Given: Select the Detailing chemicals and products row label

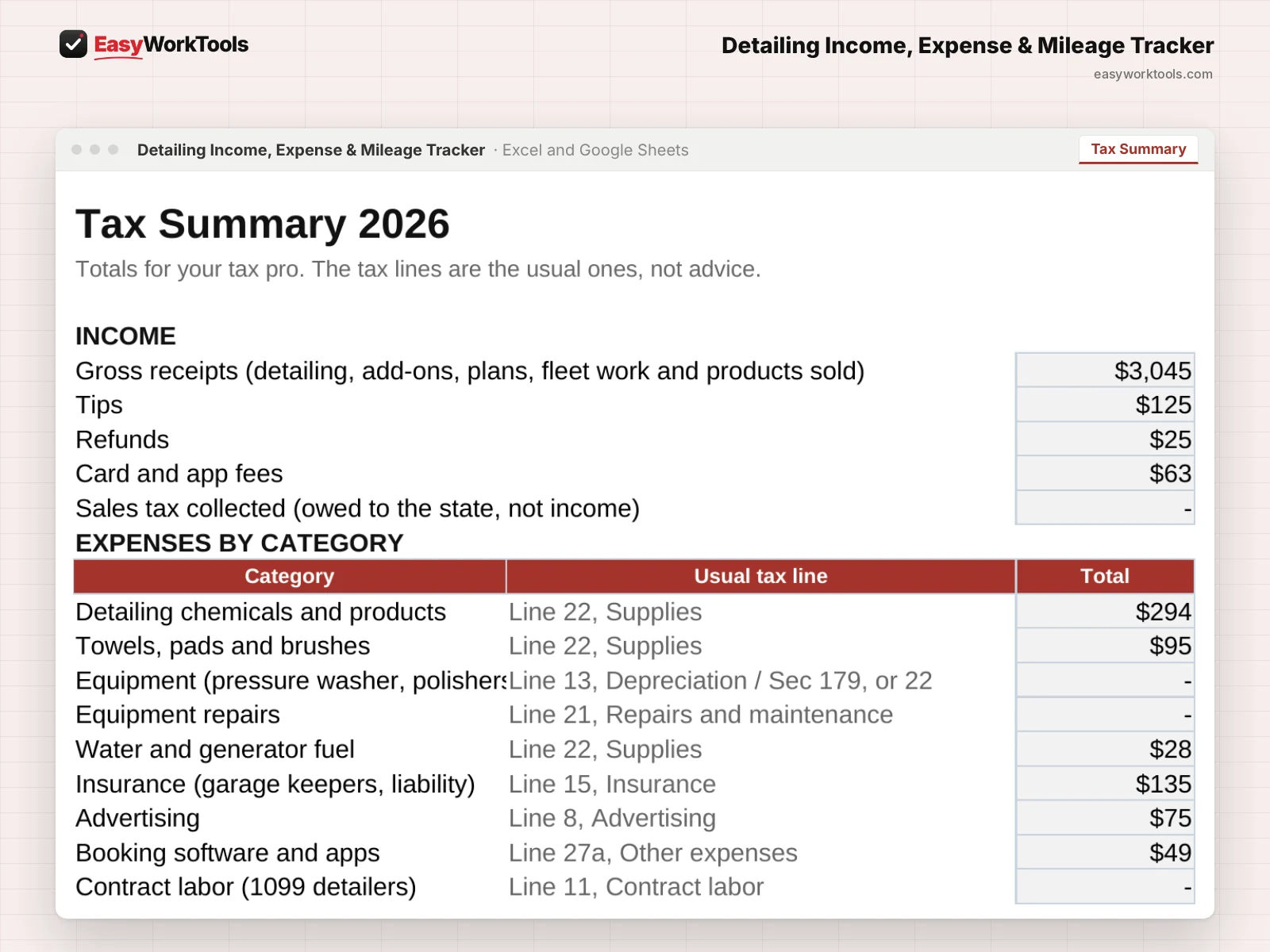Looking at the screenshot, I should (260, 612).
